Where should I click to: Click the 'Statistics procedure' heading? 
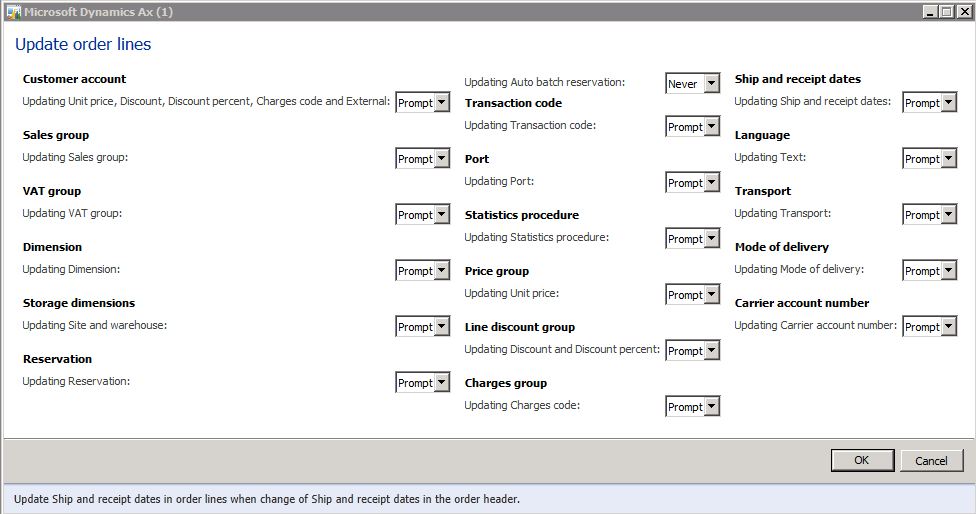pyautogui.click(x=522, y=215)
